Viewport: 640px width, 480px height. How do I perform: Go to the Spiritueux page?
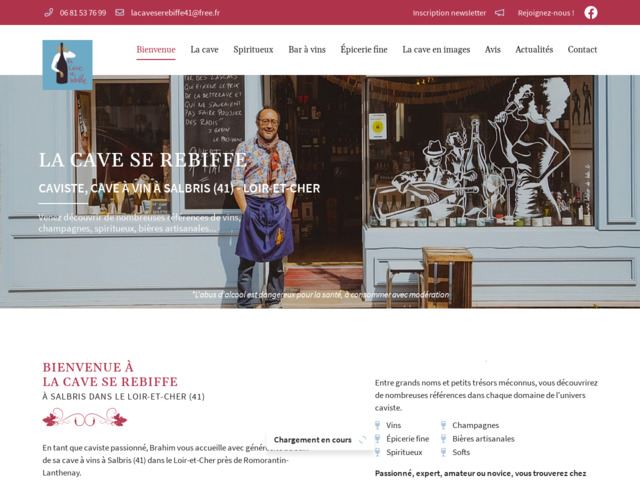(253, 49)
